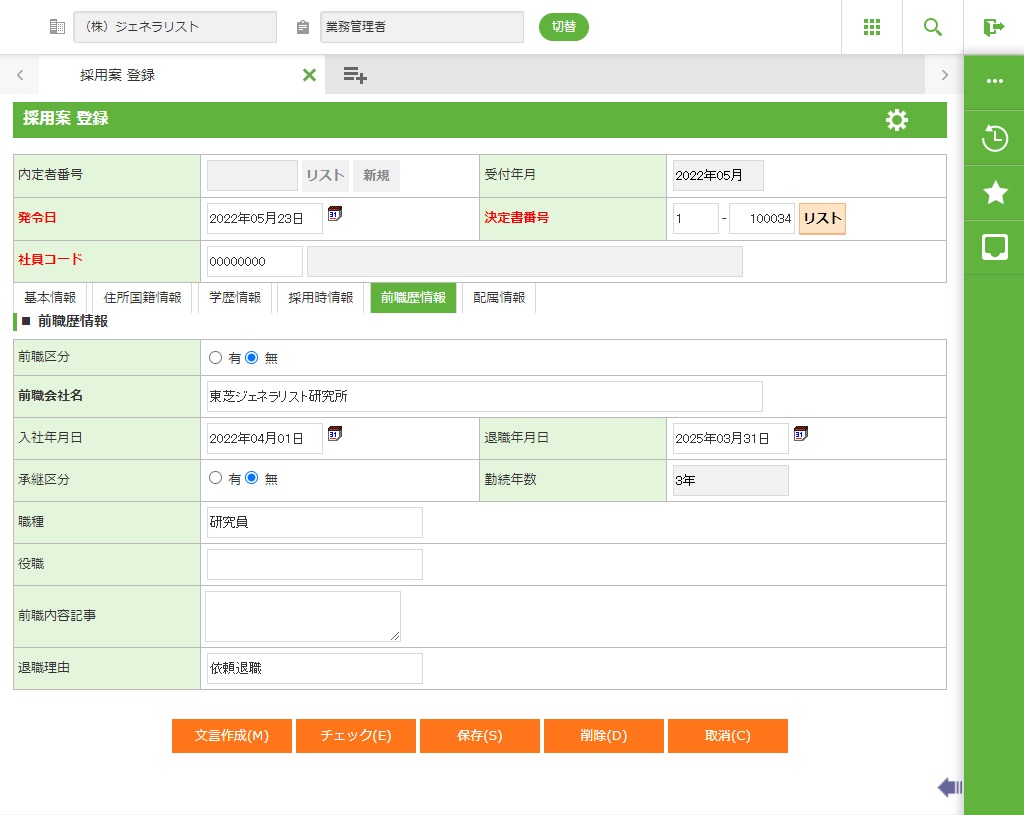Open the apps grid menu
Screen dimensions: 1024x815
tap(871, 27)
